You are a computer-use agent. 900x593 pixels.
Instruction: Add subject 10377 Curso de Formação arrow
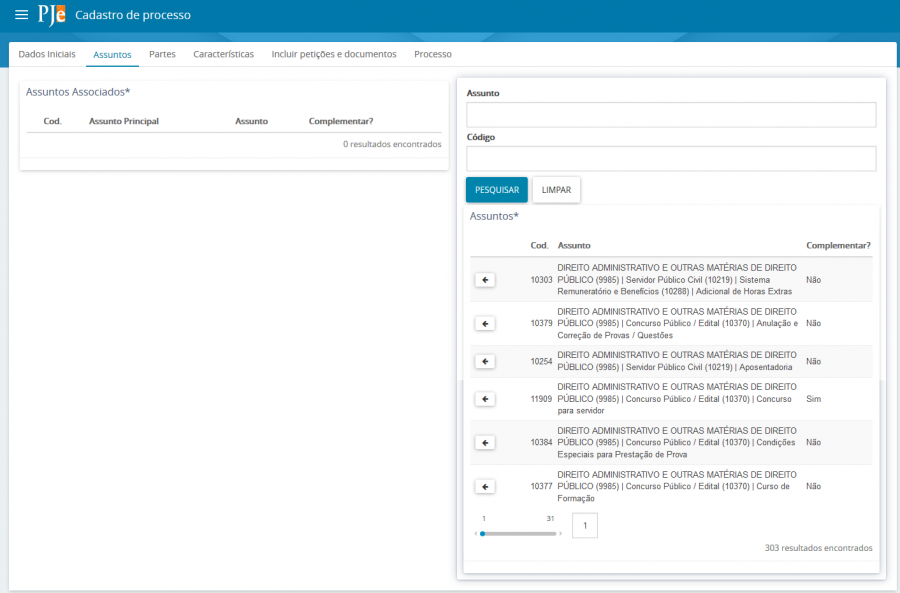(x=485, y=487)
